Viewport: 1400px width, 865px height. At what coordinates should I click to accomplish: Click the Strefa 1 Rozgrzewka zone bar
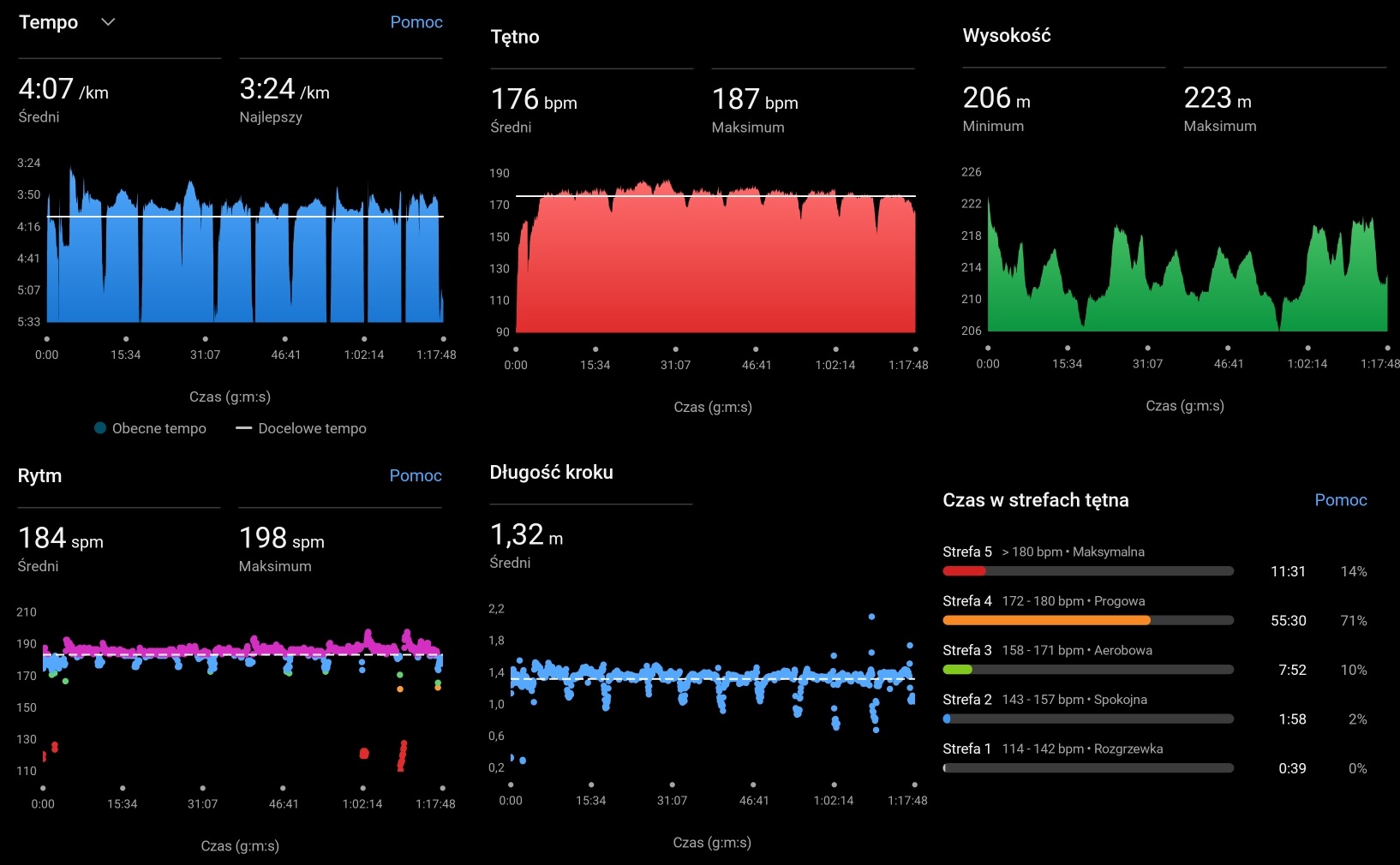[1087, 768]
